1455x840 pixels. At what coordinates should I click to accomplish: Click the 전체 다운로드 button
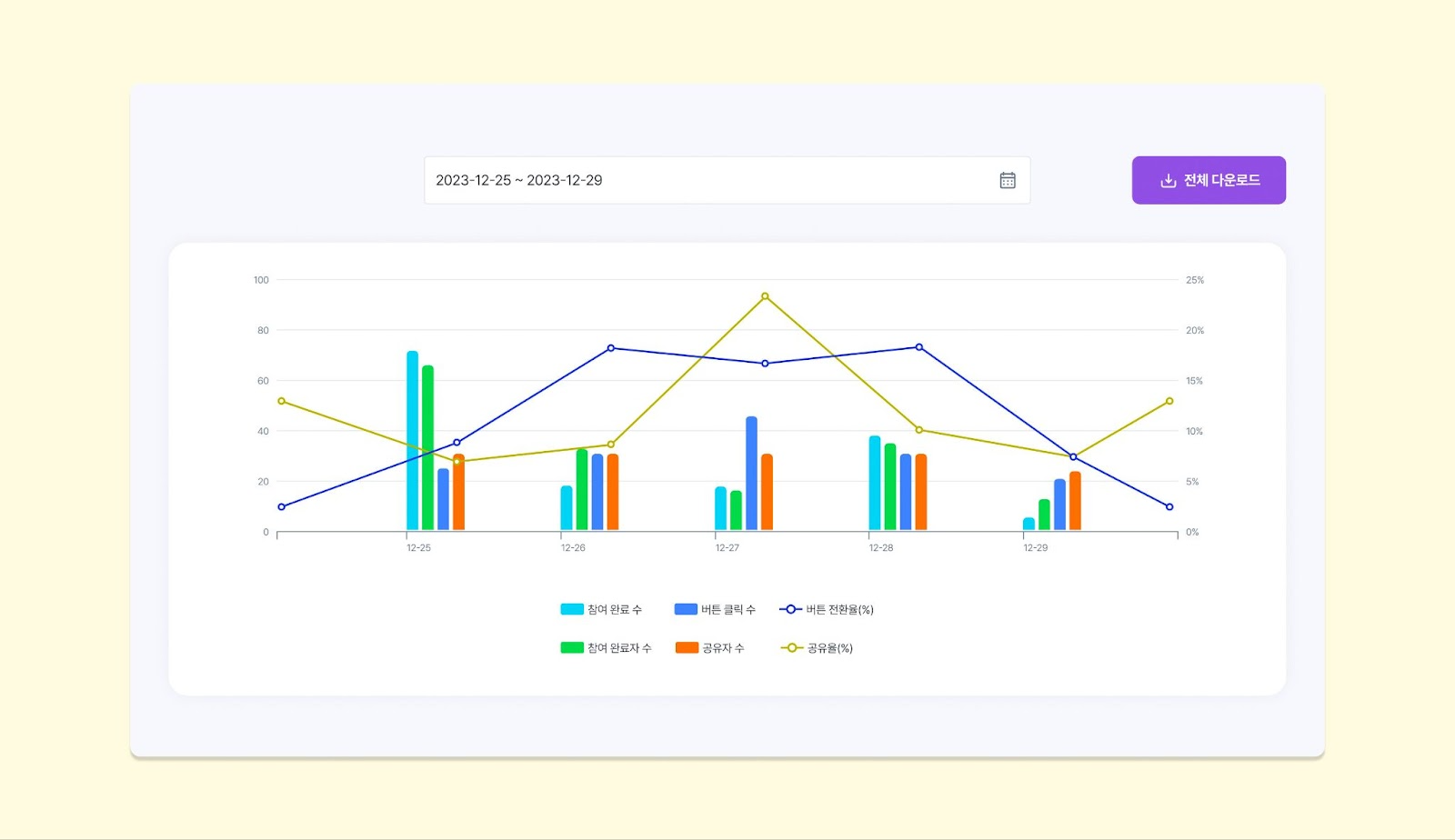1208,180
